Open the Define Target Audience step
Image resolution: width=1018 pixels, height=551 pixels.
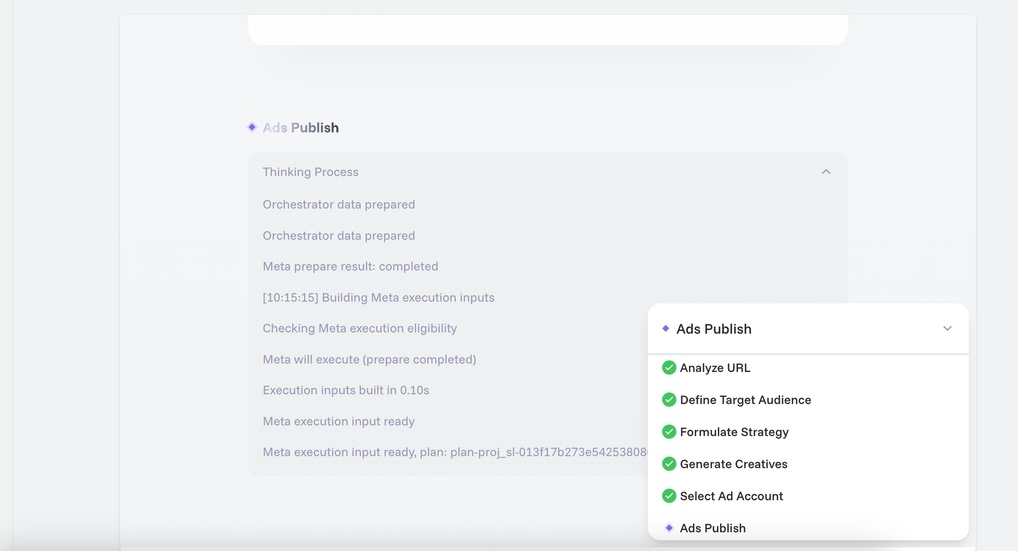pyautogui.click(x=745, y=400)
